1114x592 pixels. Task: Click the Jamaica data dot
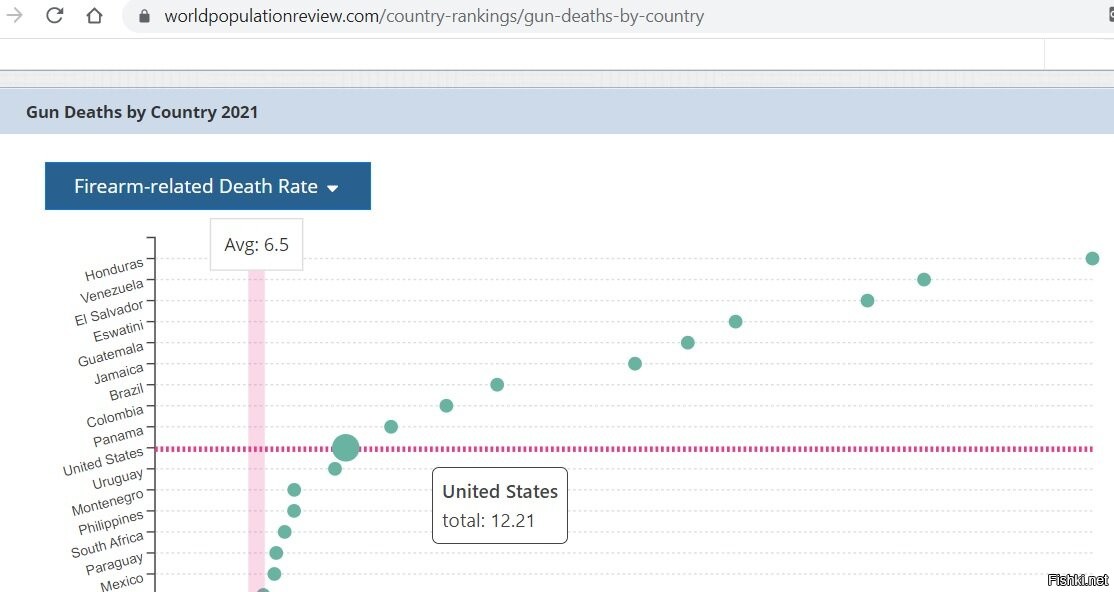click(634, 364)
